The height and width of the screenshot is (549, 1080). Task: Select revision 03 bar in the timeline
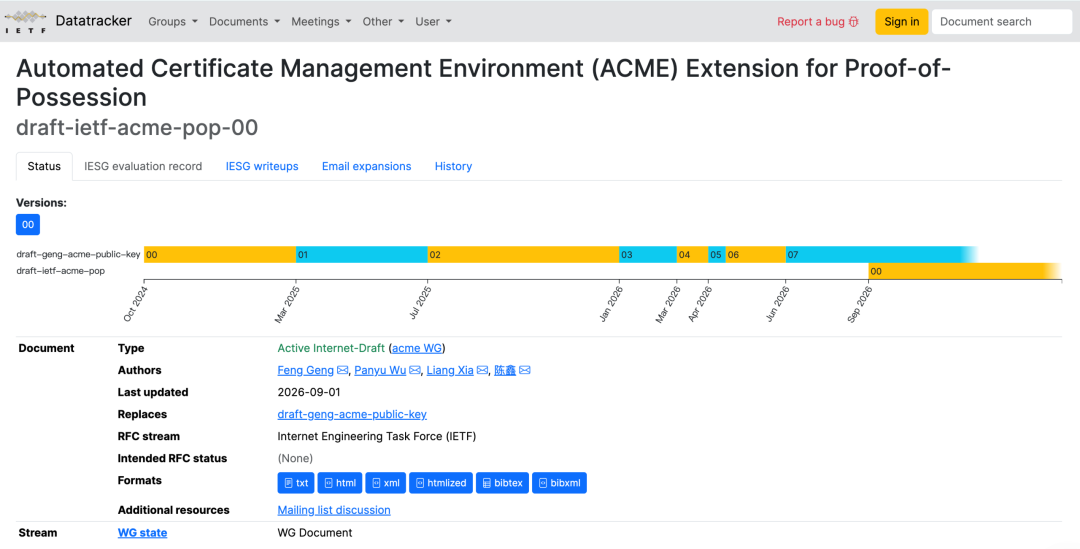(x=647, y=255)
